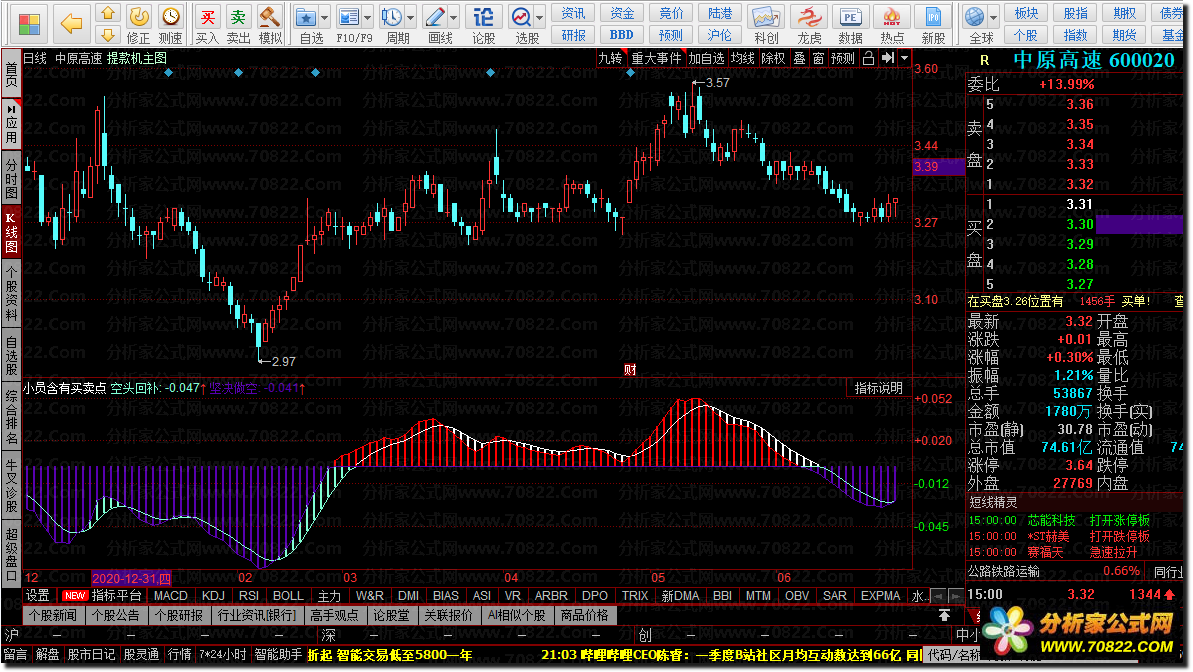Toggle 除权 ex-rights adjustment
Viewport: 1193px width, 672px height.
pos(773,59)
